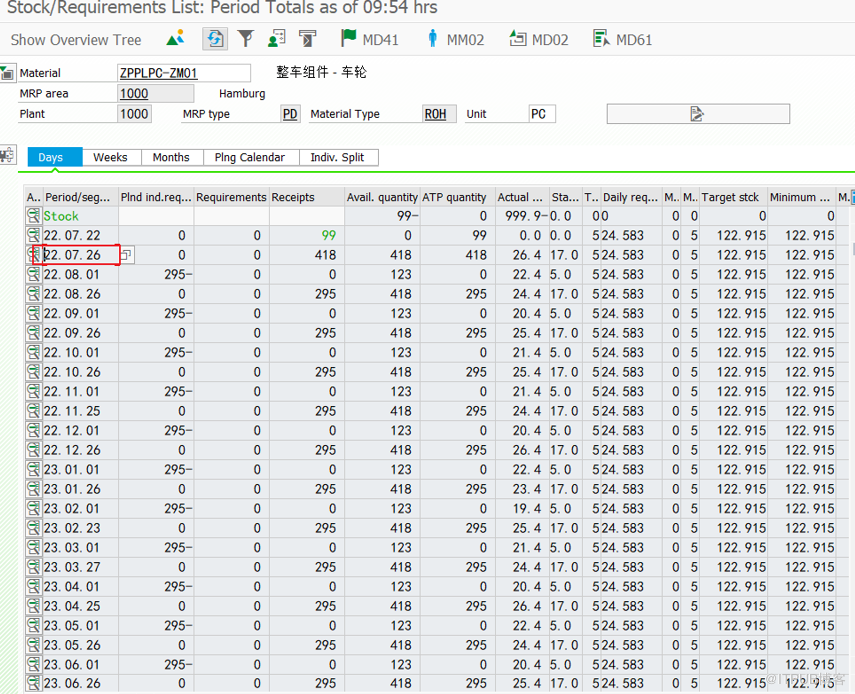This screenshot has width=855, height=694.
Task: Open the filter funnel icon in the toolbar
Action: [246, 39]
